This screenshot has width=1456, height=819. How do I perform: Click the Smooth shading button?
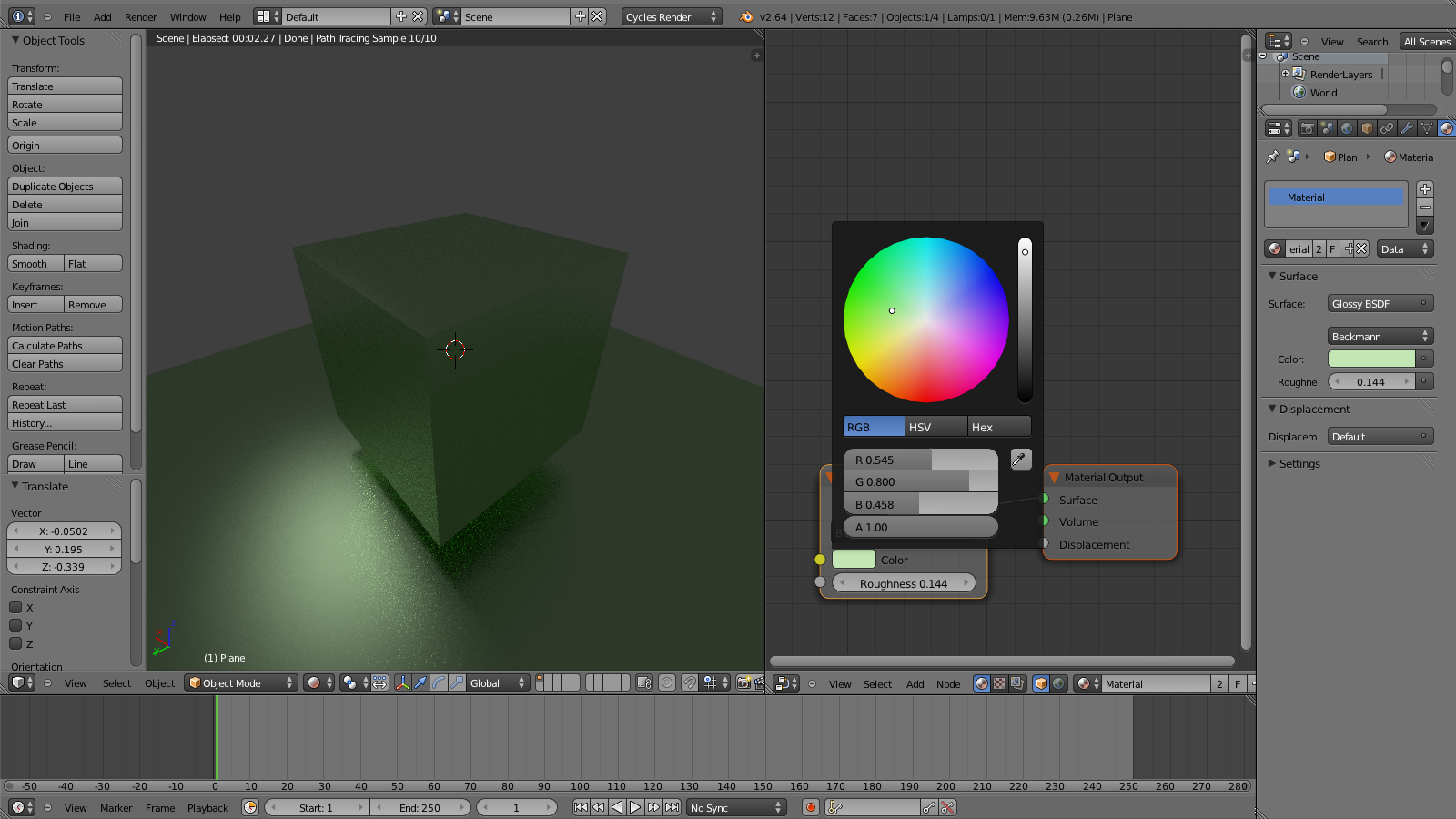[35, 264]
